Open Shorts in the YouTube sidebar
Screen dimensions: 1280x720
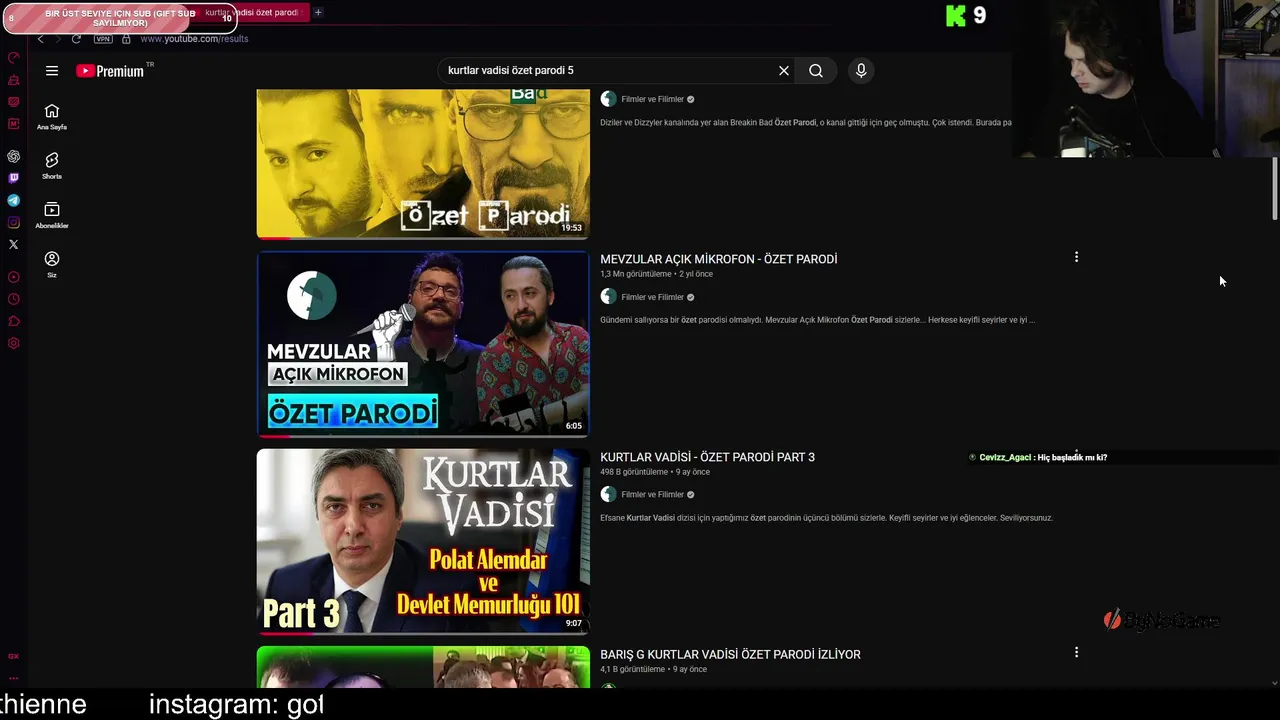pos(52,166)
